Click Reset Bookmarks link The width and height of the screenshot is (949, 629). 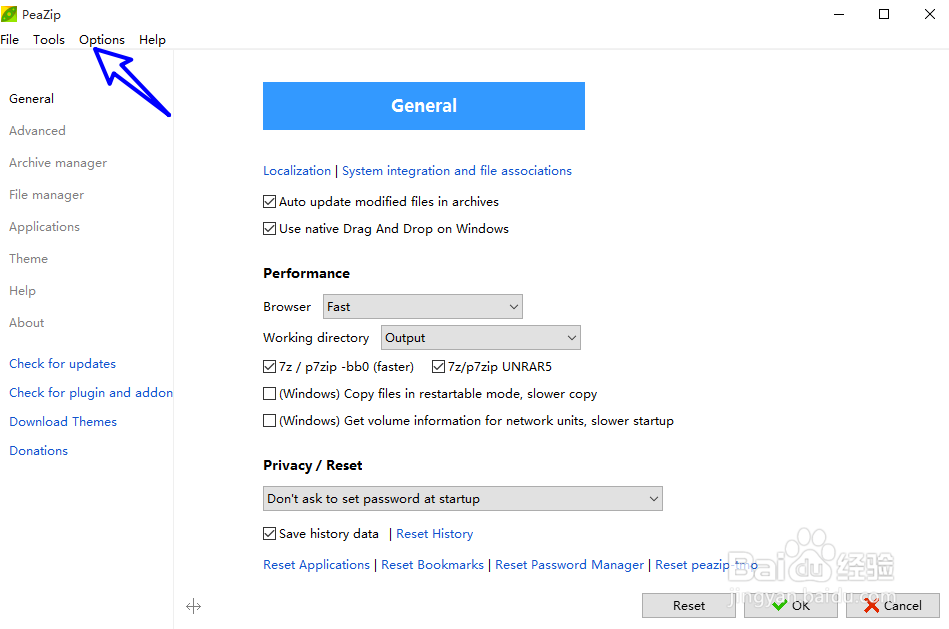click(x=433, y=565)
